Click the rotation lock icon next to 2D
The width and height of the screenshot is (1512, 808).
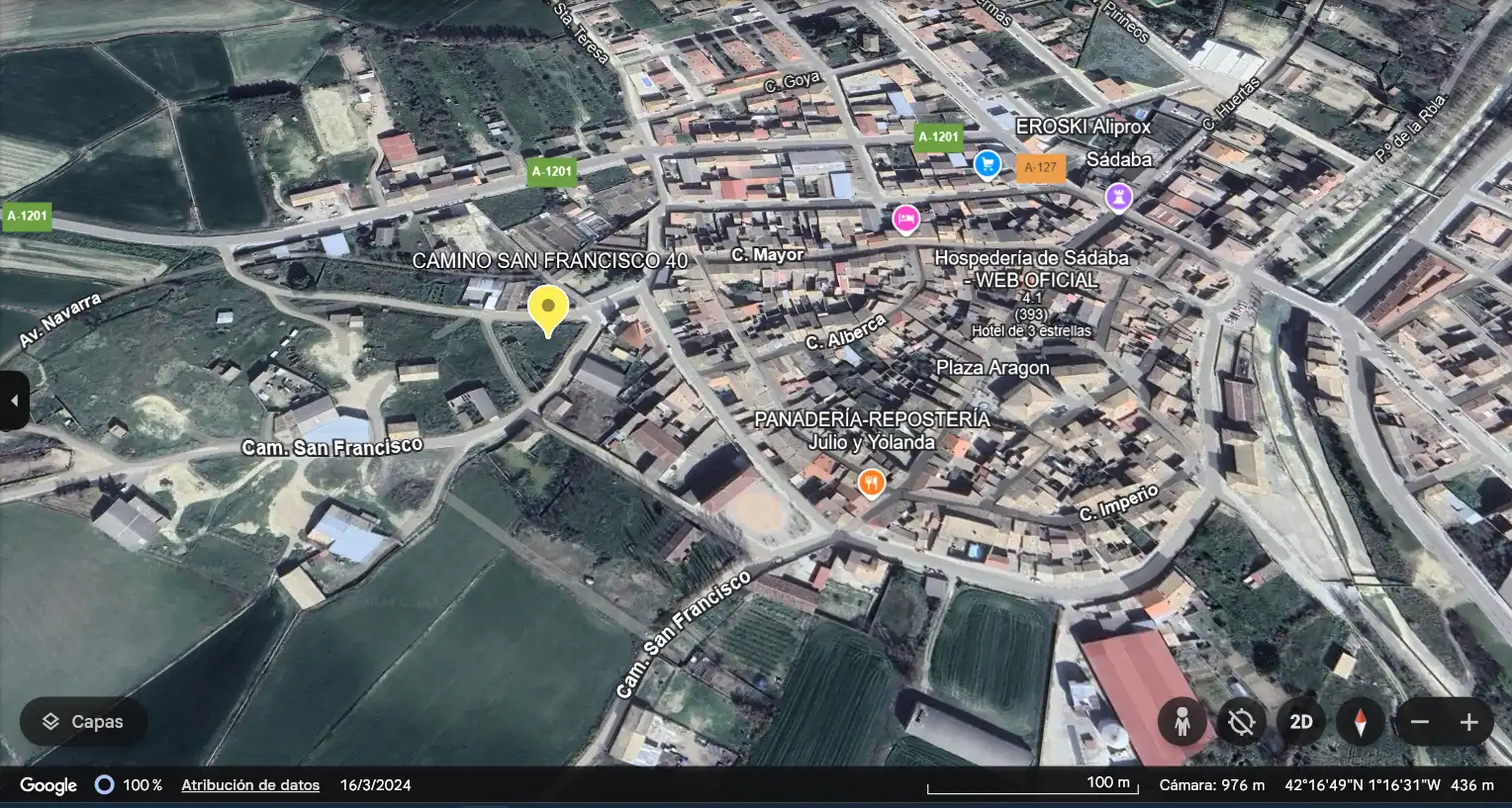pyautogui.click(x=1241, y=722)
